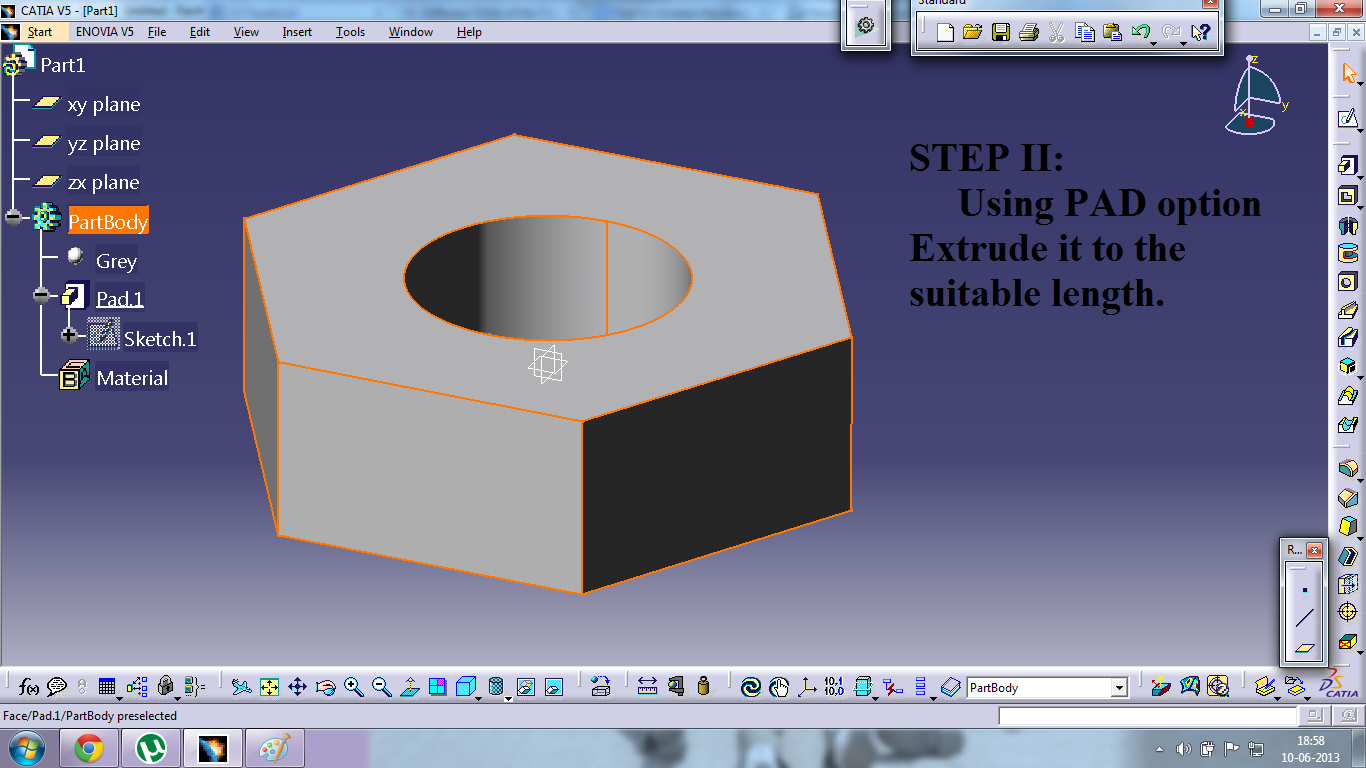Collapse the PartBody tree node
1366x768 pixels.
coord(13,217)
